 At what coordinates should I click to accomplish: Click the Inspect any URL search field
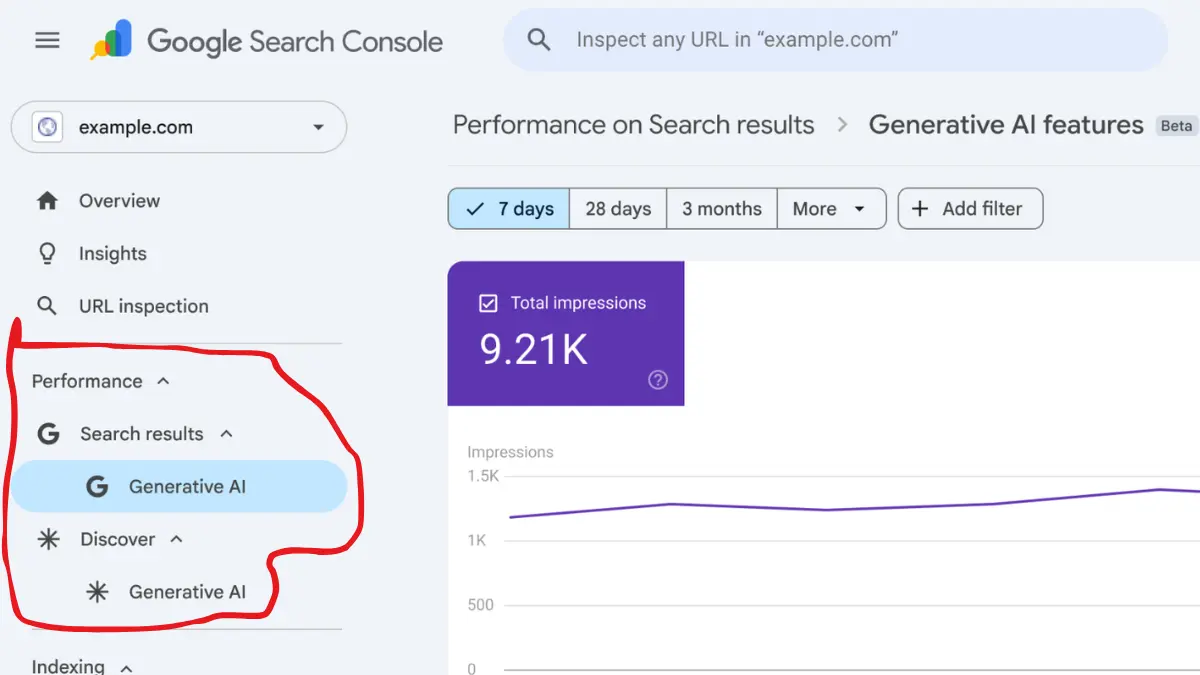pyautogui.click(x=835, y=40)
